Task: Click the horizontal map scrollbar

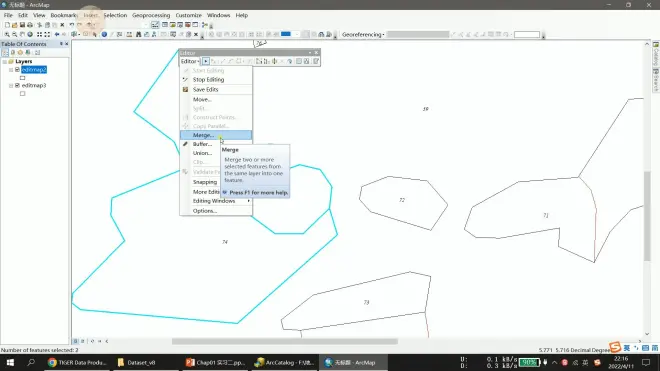Action: click(285, 341)
